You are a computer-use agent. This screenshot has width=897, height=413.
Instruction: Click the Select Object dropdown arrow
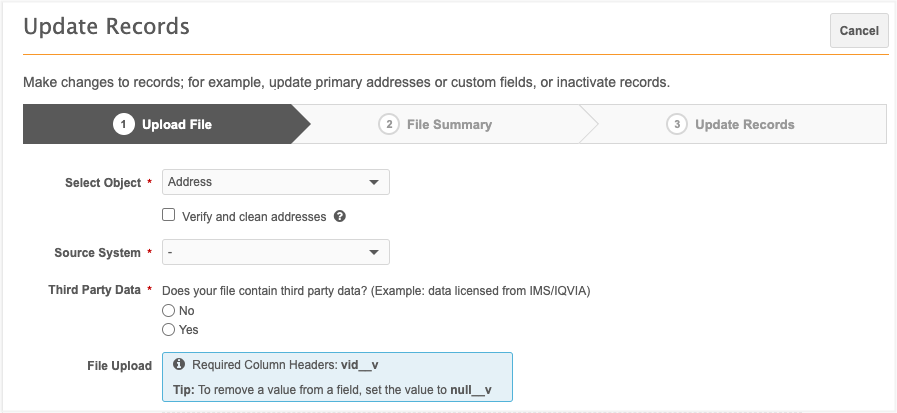374,182
